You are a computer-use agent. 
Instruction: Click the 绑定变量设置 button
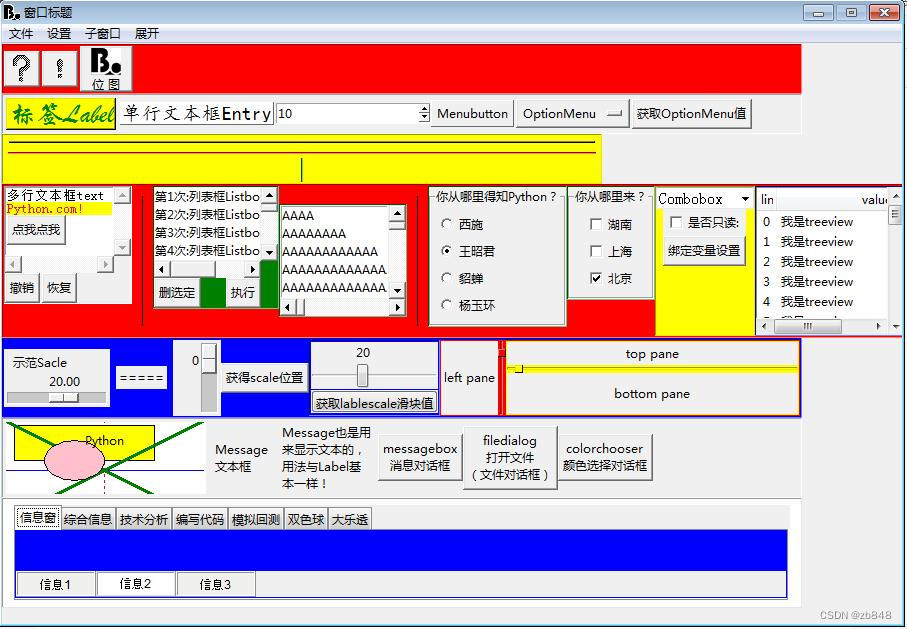pos(704,251)
